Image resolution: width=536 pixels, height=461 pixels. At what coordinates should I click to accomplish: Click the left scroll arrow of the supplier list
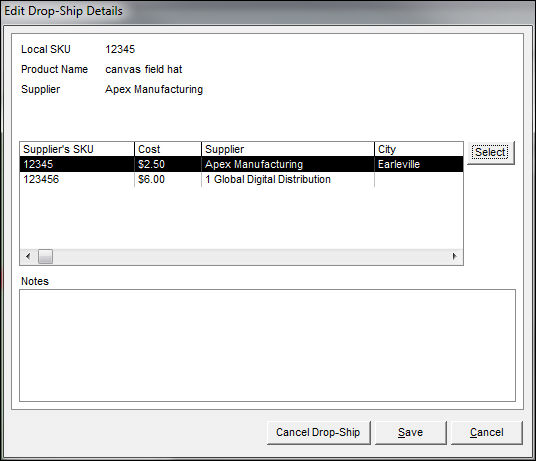28,256
